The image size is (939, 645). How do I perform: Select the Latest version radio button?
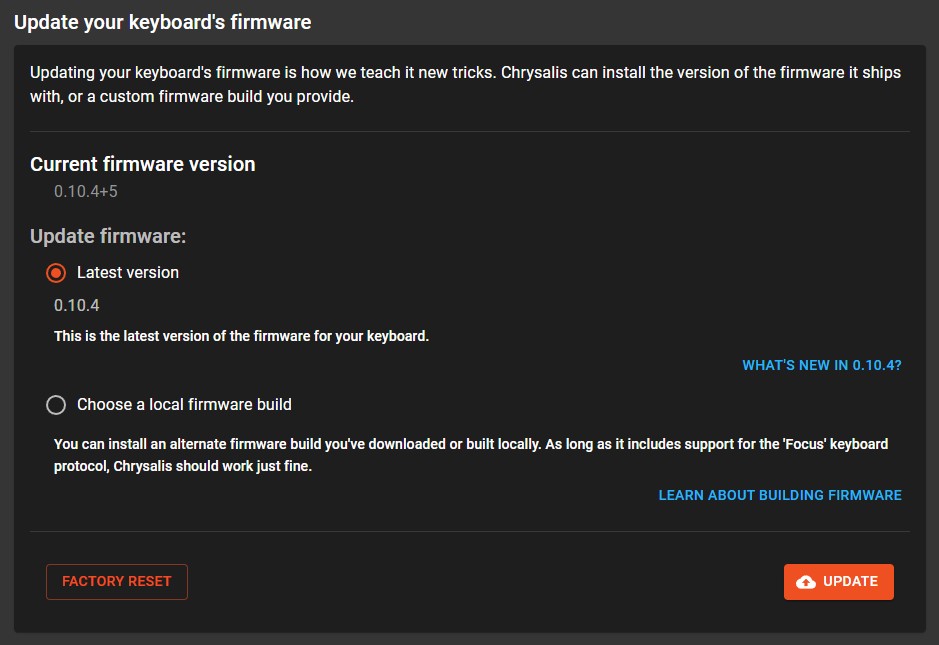point(57,272)
